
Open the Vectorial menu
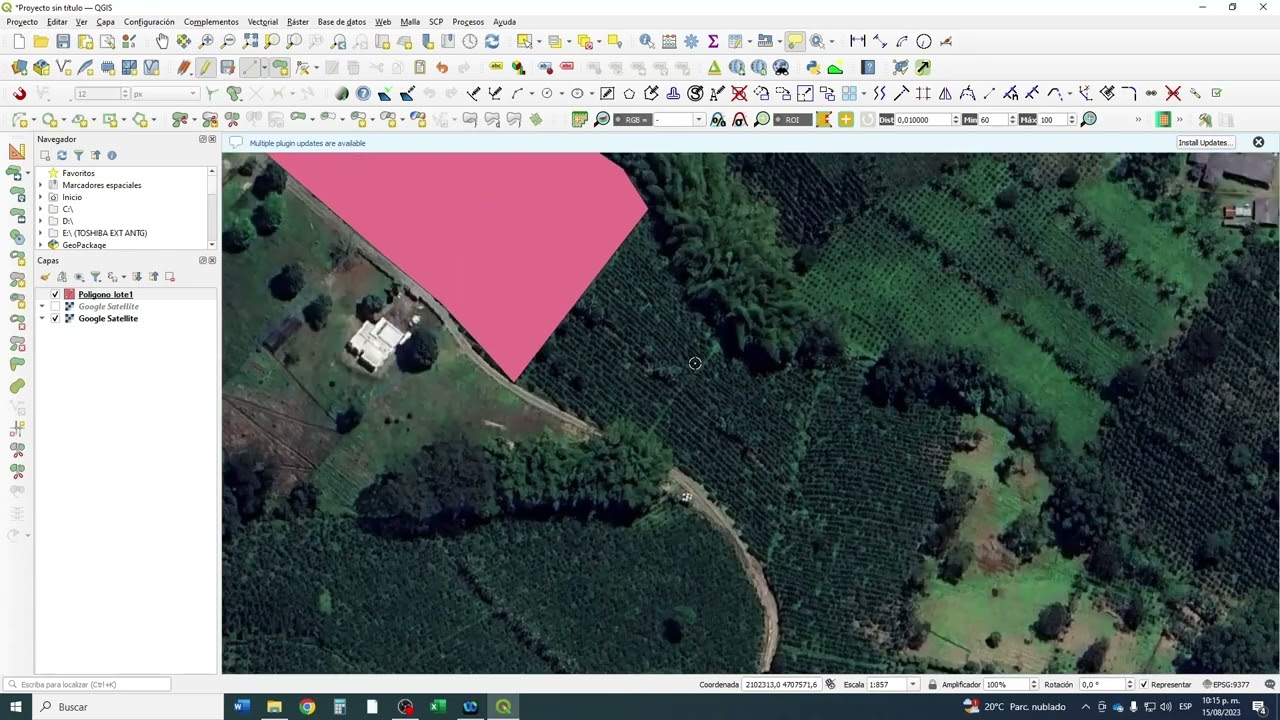(x=263, y=21)
